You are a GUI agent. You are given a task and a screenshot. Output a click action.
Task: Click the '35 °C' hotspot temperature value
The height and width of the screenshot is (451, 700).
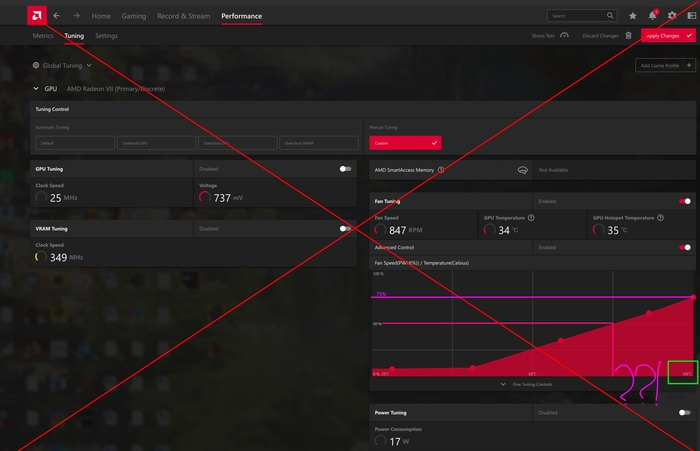617,230
